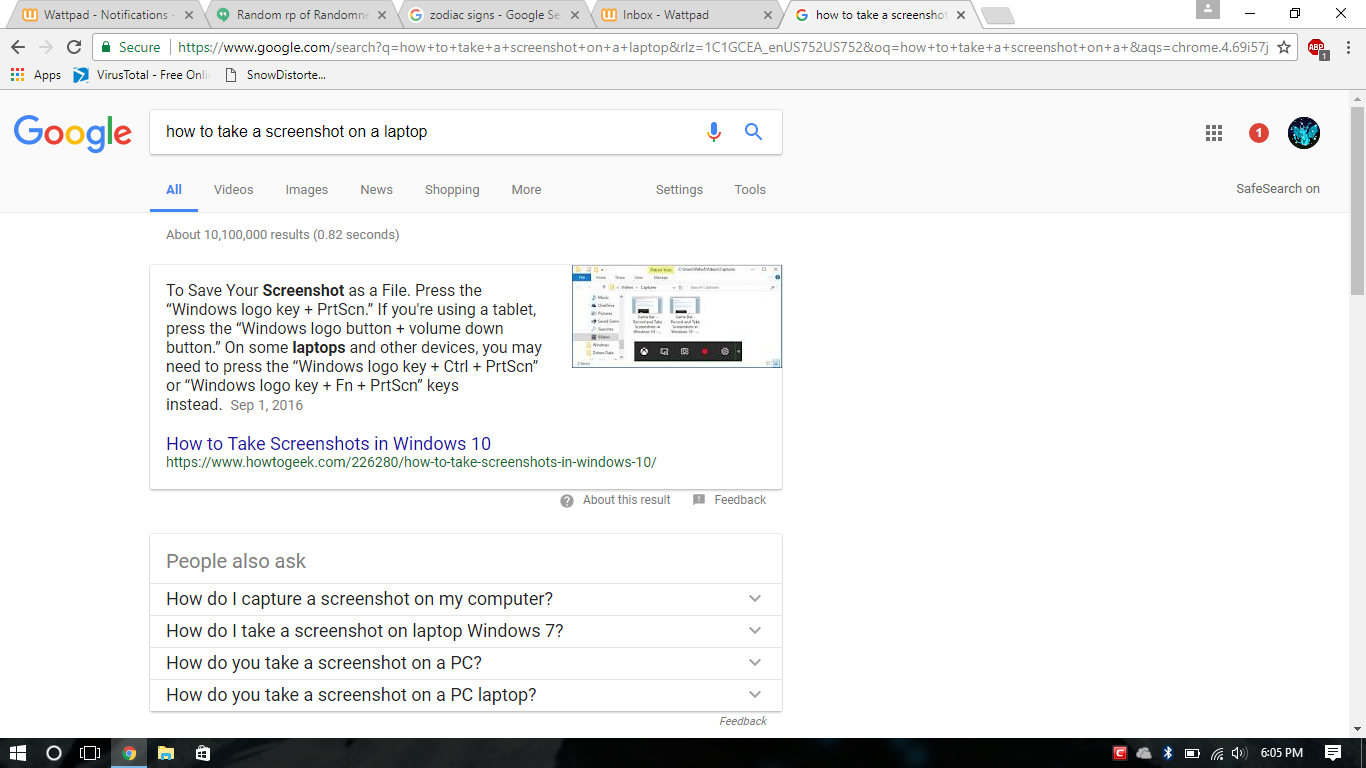Click the snippet Feedback link with flag
Viewport: 1366px width, 768px height.
729,500
